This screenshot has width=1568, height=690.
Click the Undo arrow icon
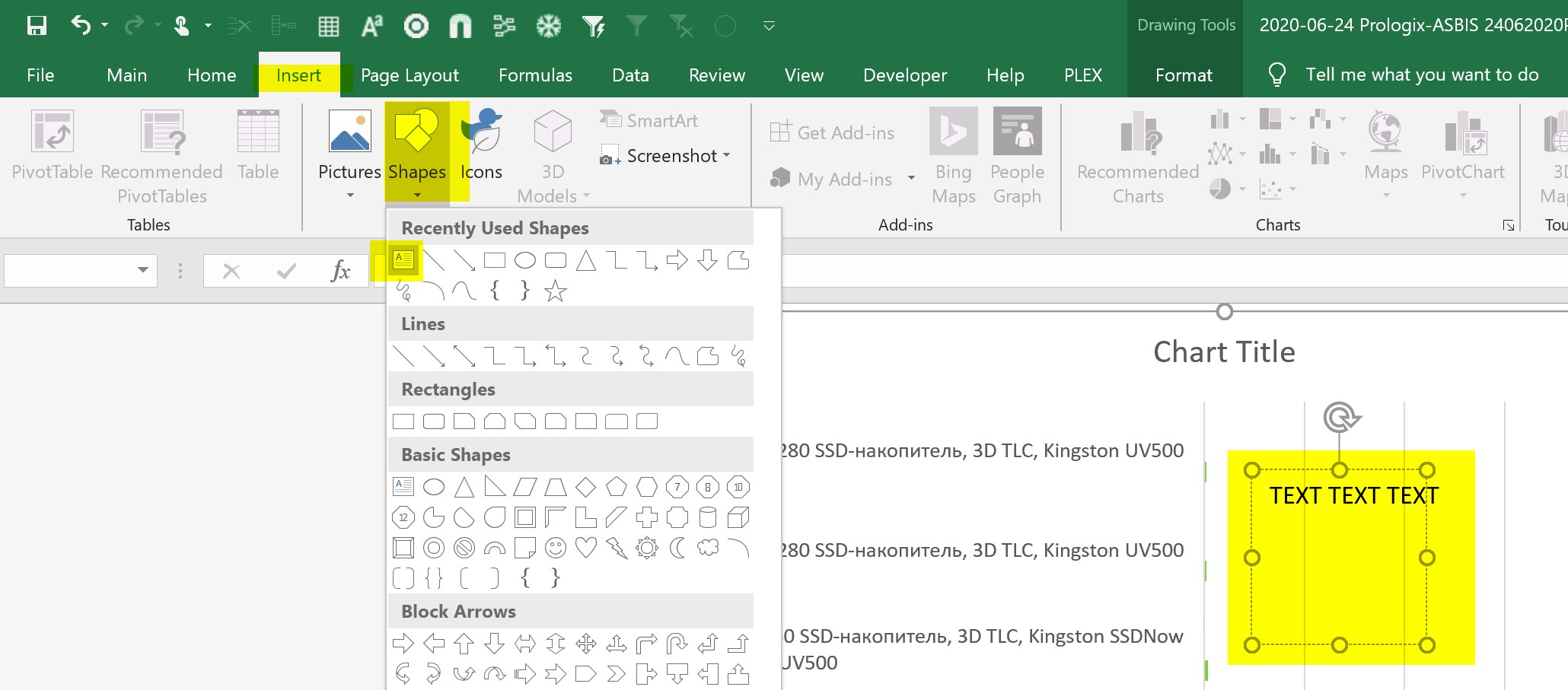coord(81,25)
